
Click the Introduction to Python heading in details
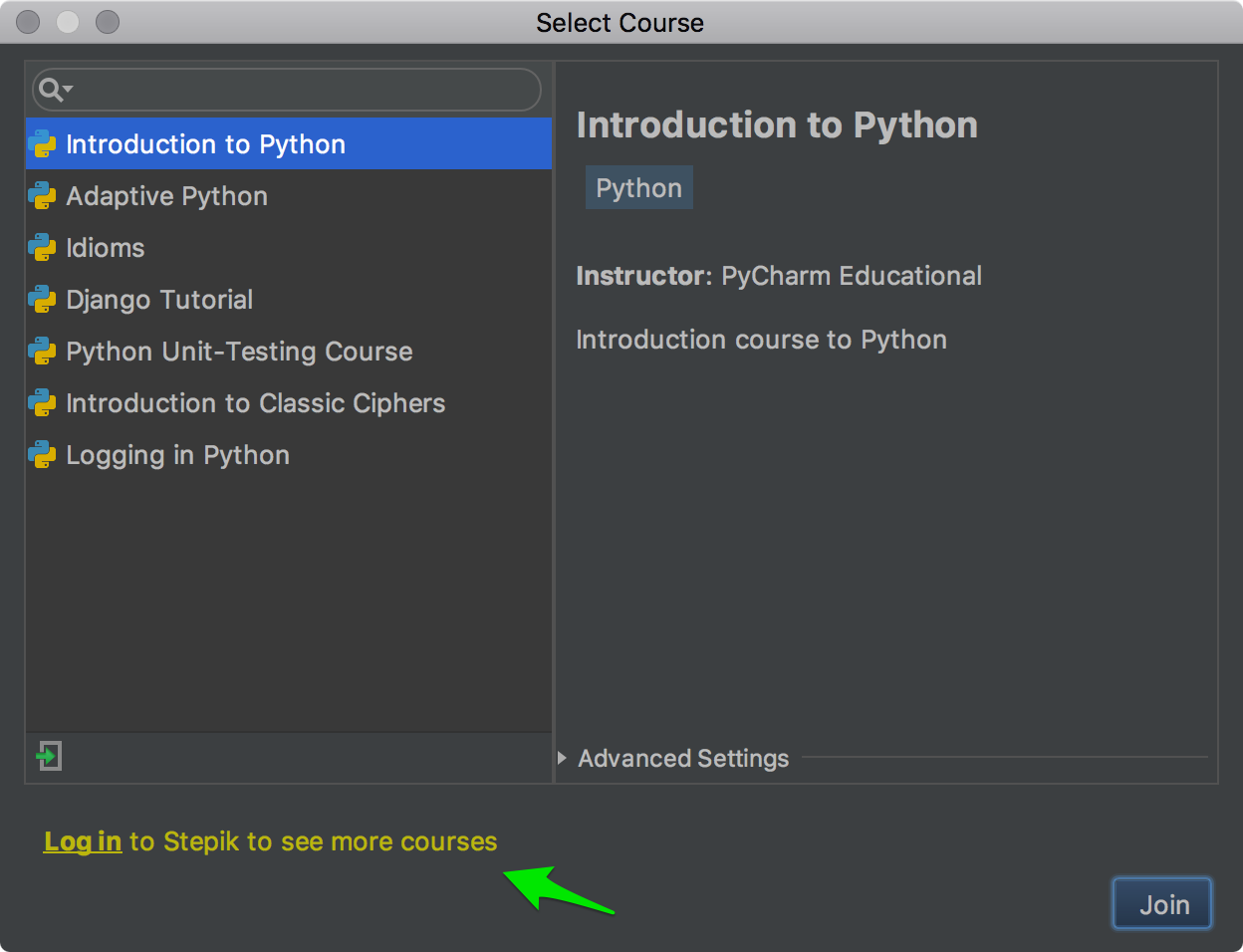point(777,125)
